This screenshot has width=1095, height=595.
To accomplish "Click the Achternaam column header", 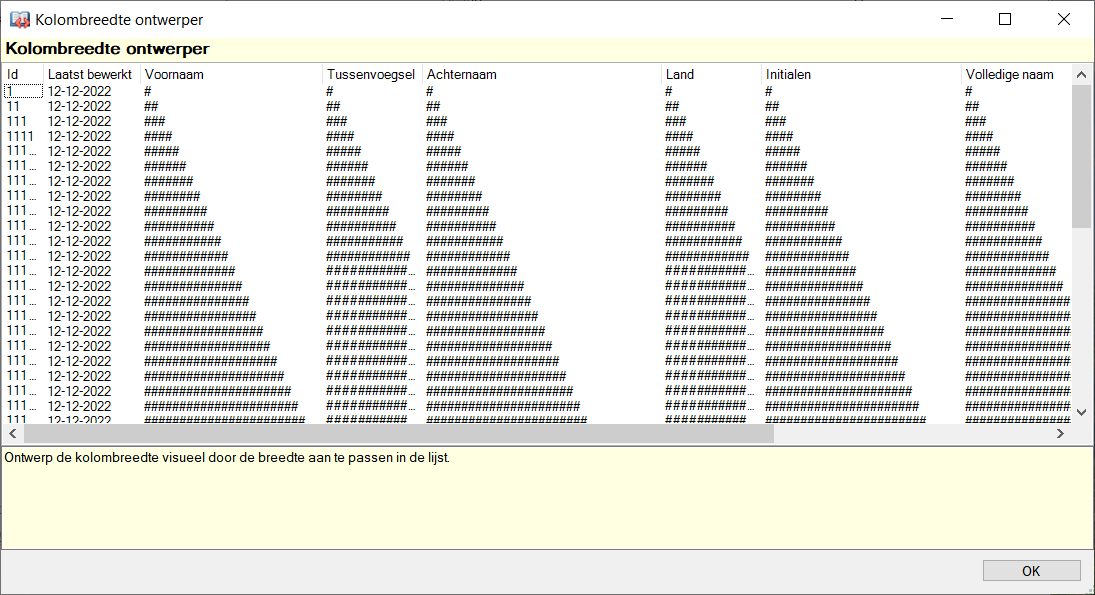I will point(540,74).
